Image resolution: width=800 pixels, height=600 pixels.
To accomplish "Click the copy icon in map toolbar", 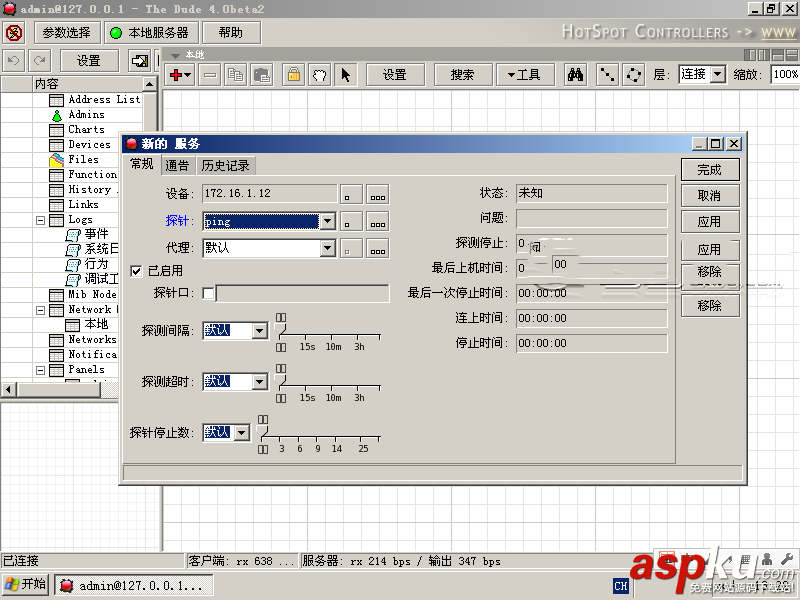I will click(x=235, y=75).
